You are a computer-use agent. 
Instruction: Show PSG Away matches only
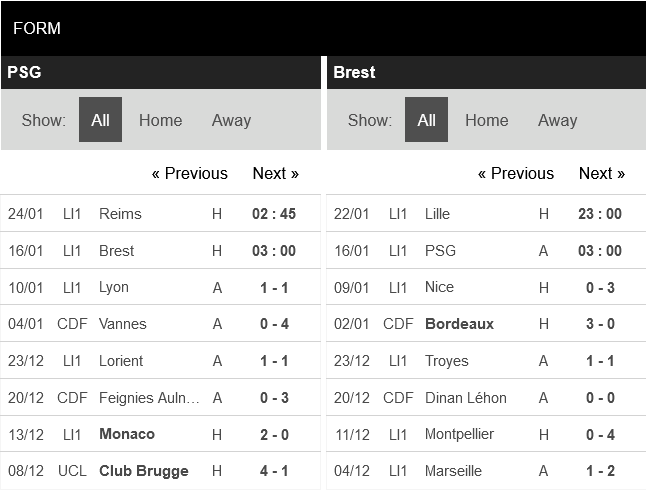[x=231, y=120]
